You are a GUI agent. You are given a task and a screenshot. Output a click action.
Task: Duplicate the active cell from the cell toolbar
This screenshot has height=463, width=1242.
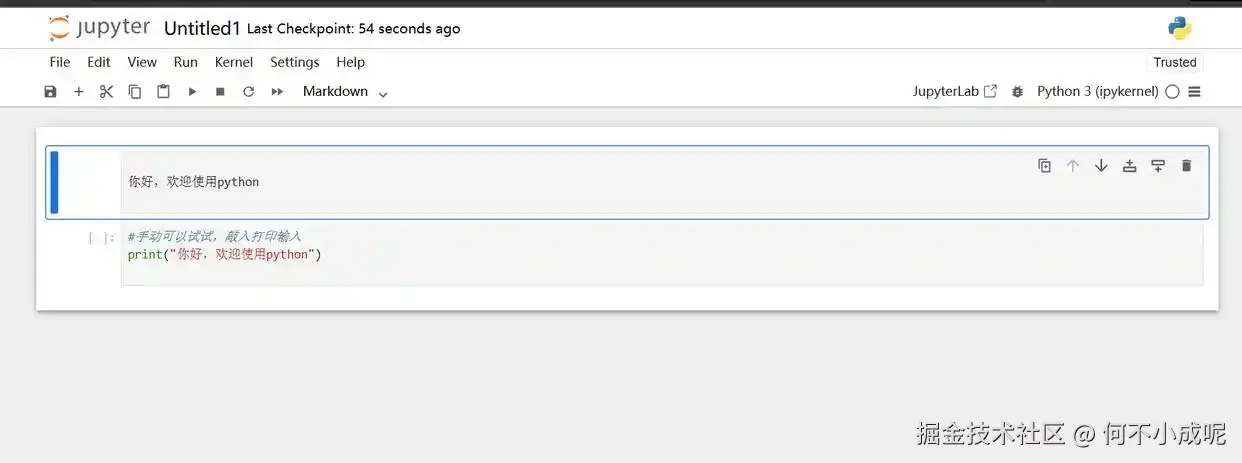1044,166
